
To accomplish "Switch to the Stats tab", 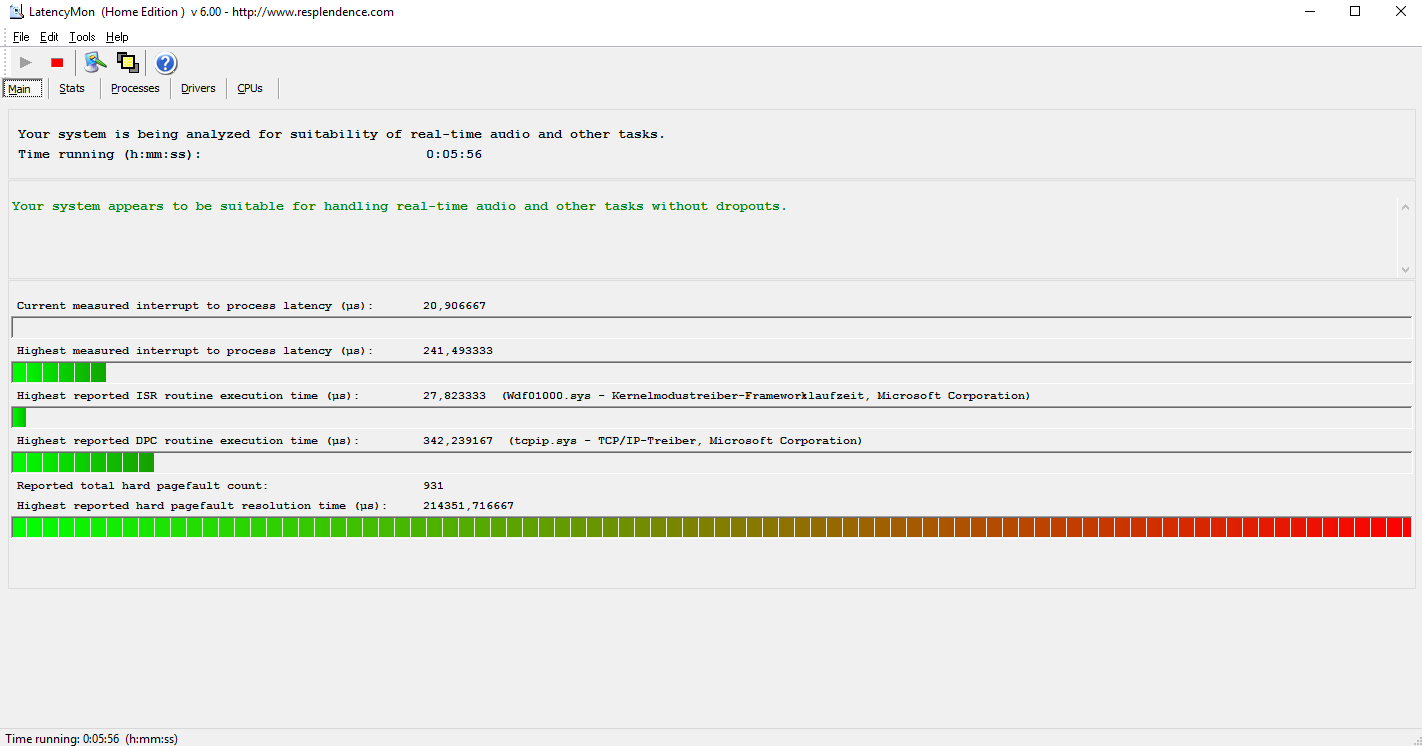I will (x=72, y=88).
